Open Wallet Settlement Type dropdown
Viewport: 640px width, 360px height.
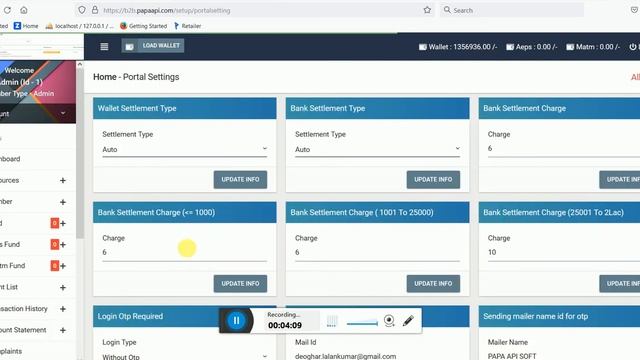[184, 149]
